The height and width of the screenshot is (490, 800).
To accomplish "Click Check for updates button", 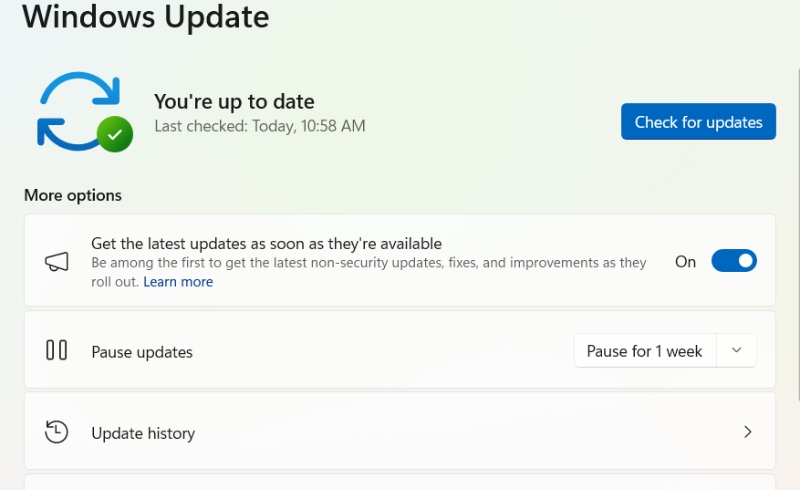I will [x=698, y=121].
